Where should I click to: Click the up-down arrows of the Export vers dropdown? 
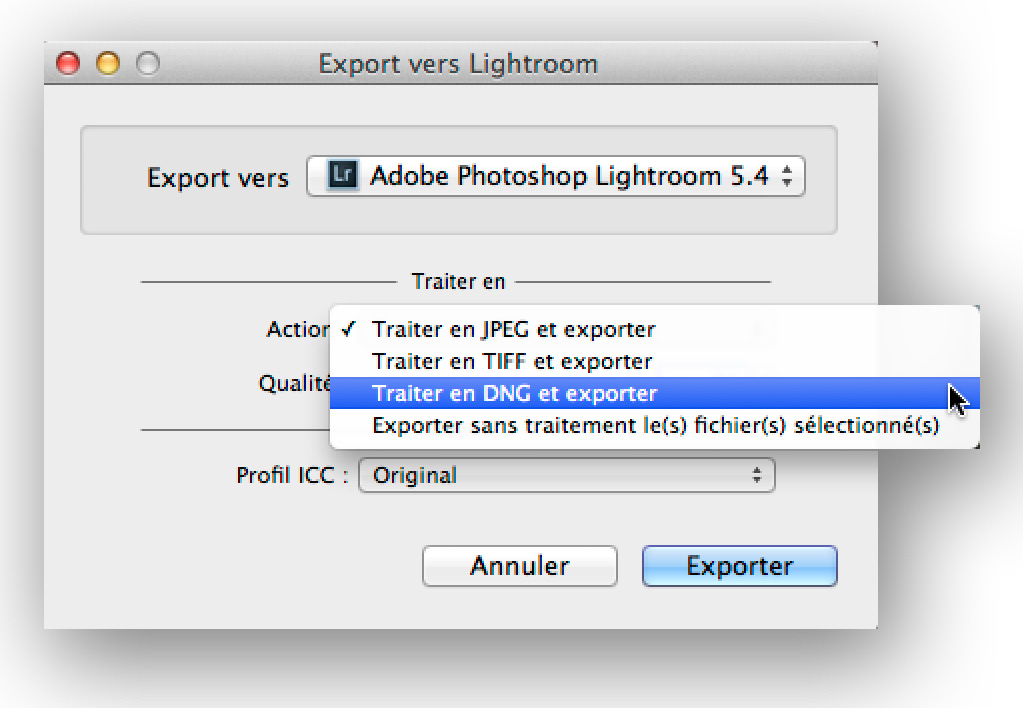point(787,176)
